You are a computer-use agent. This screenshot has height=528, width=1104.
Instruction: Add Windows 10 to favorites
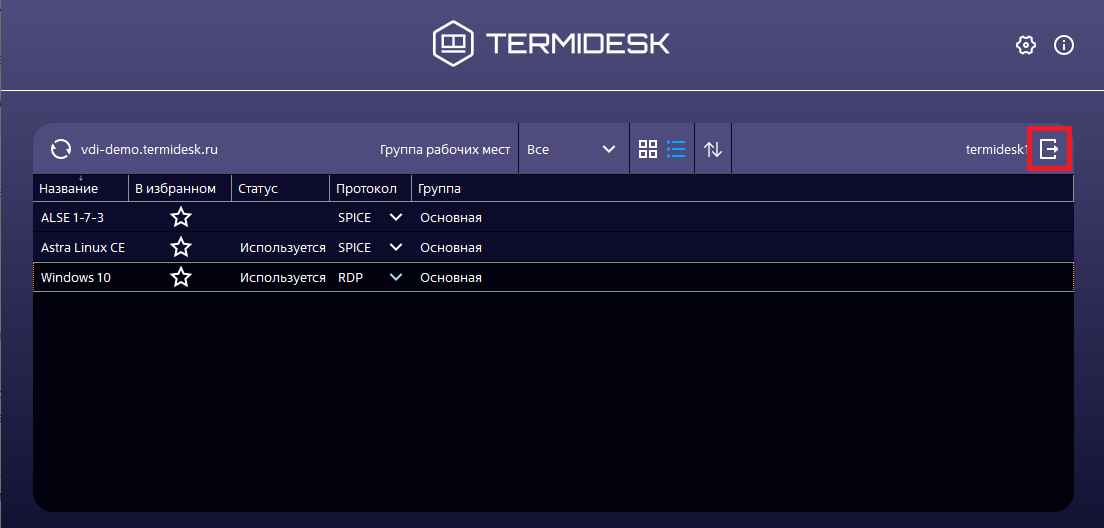click(180, 277)
